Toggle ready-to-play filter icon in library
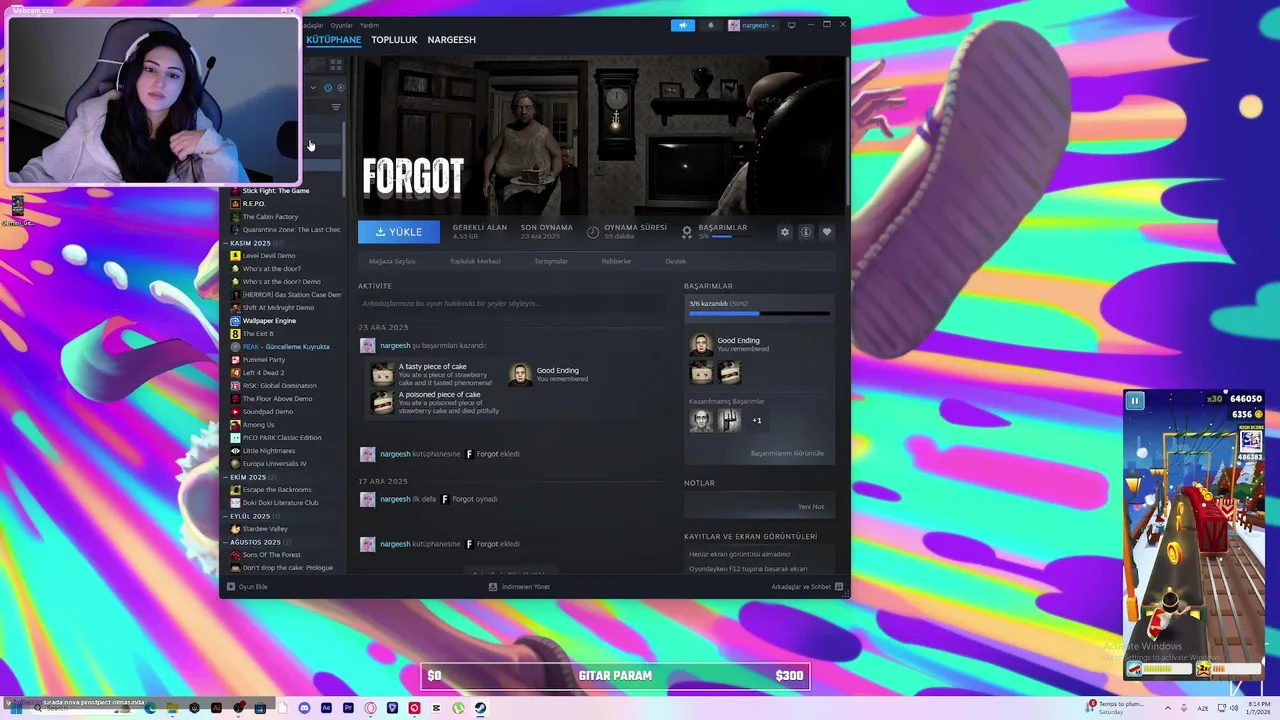Viewport: 1280px width, 720px height. tap(340, 88)
